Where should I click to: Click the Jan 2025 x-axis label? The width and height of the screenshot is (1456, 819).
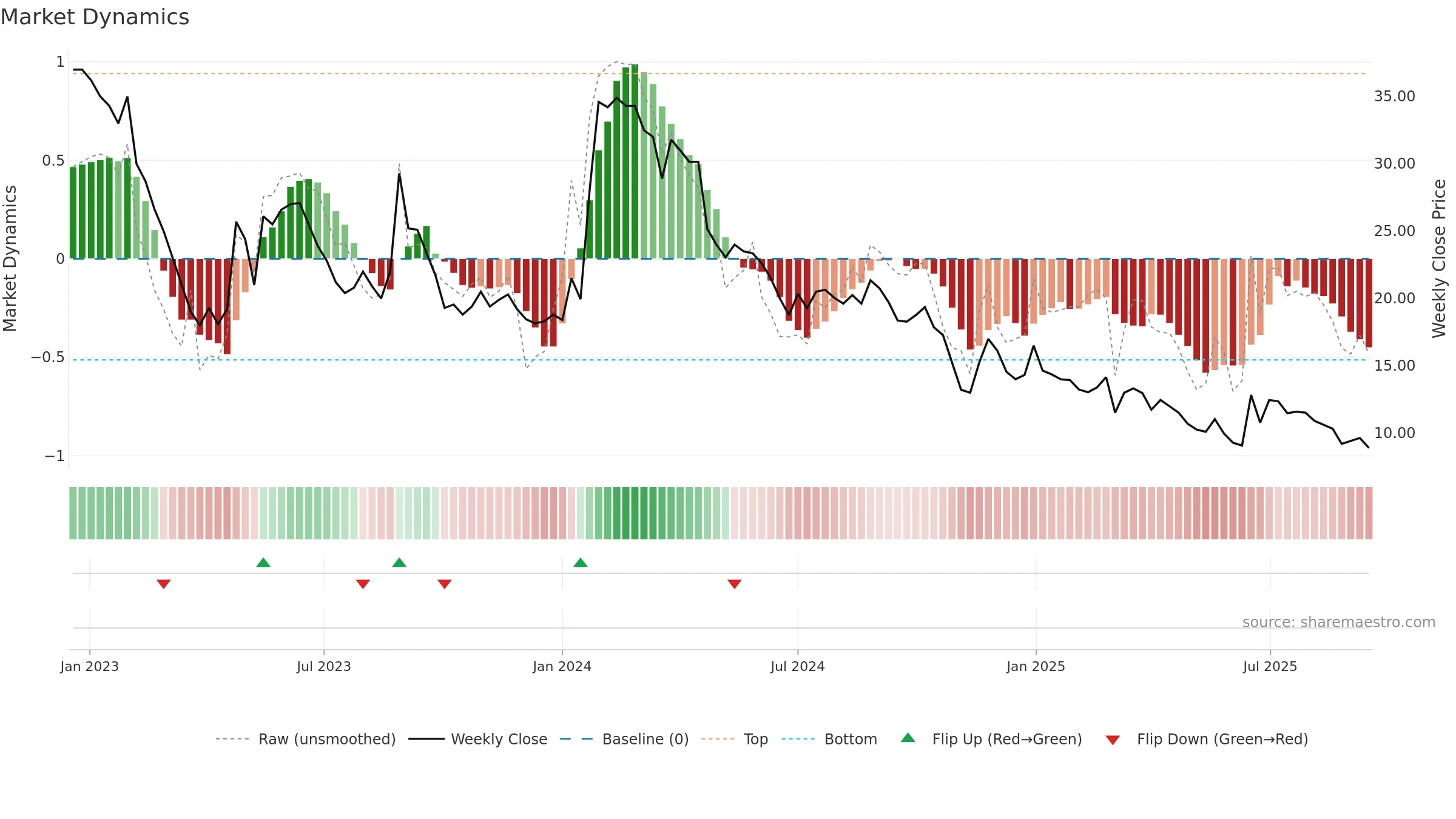[x=1036, y=666]
